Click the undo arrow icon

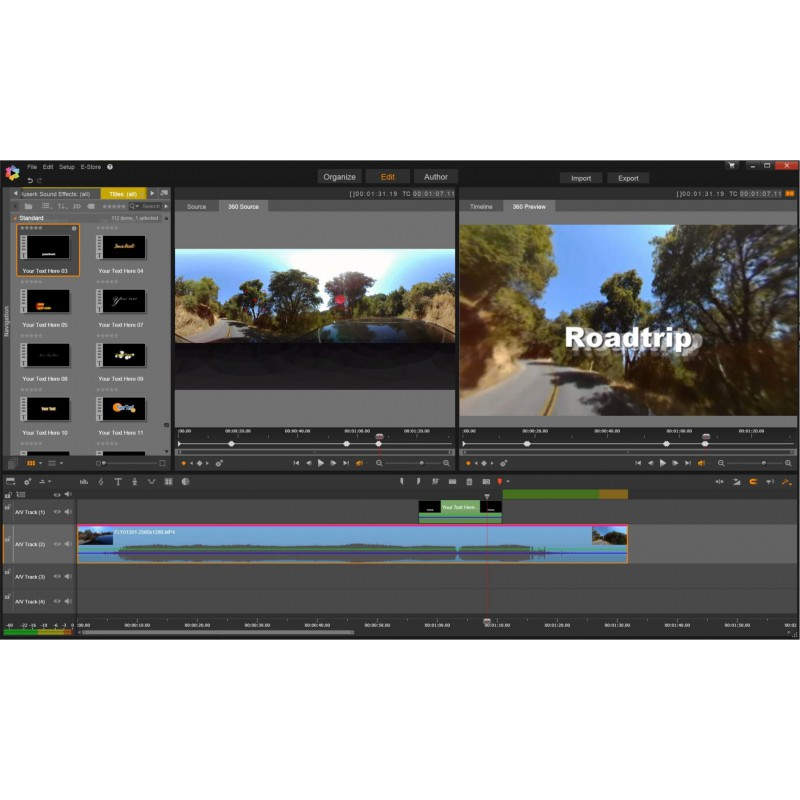coord(31,180)
